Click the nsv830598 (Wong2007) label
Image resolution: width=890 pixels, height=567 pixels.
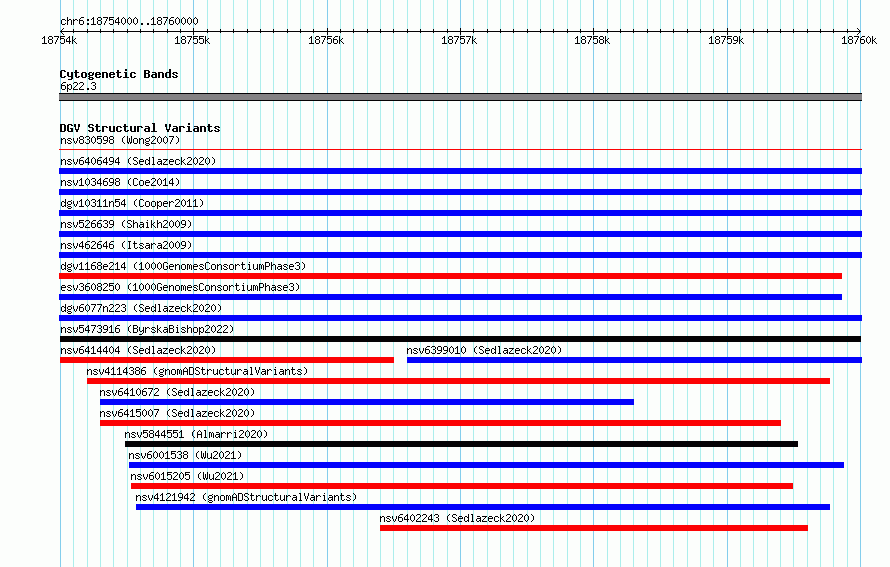click(120, 140)
